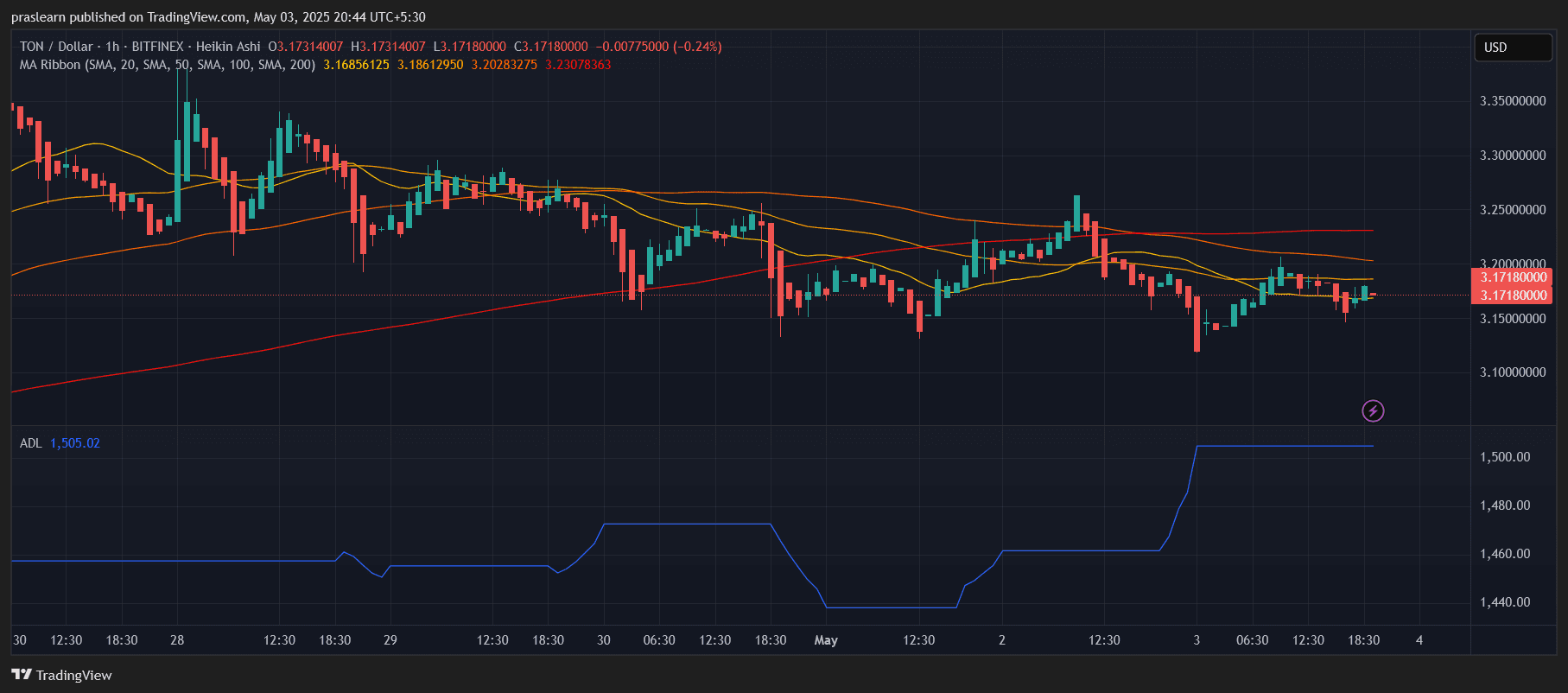
Task: Click the purple lightning bolt icon
Action: [1373, 410]
